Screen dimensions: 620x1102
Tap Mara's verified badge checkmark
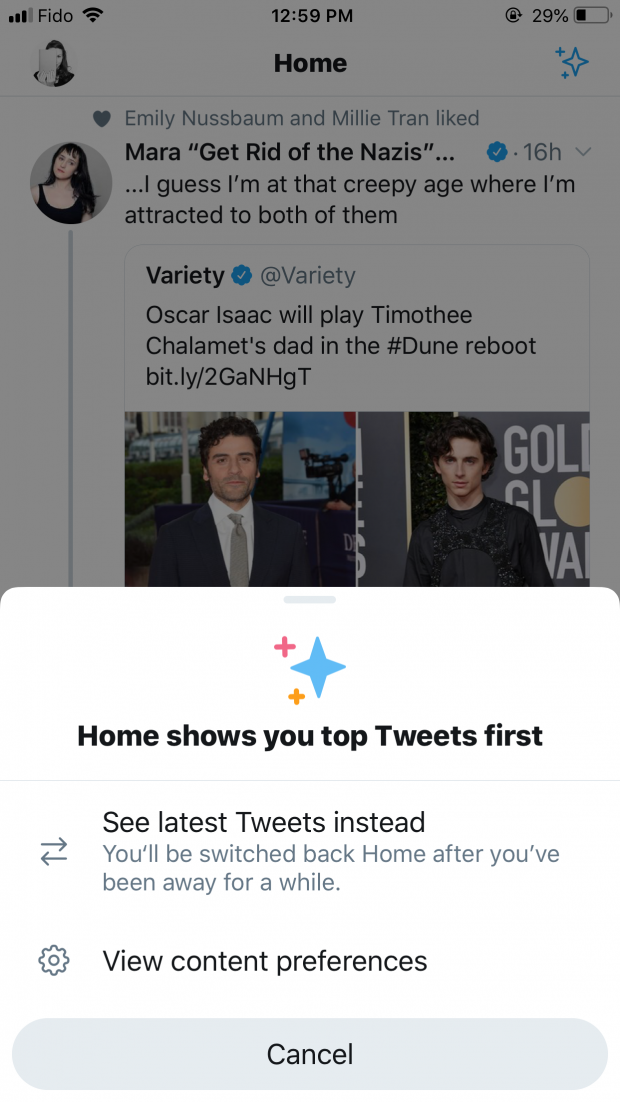pos(496,152)
